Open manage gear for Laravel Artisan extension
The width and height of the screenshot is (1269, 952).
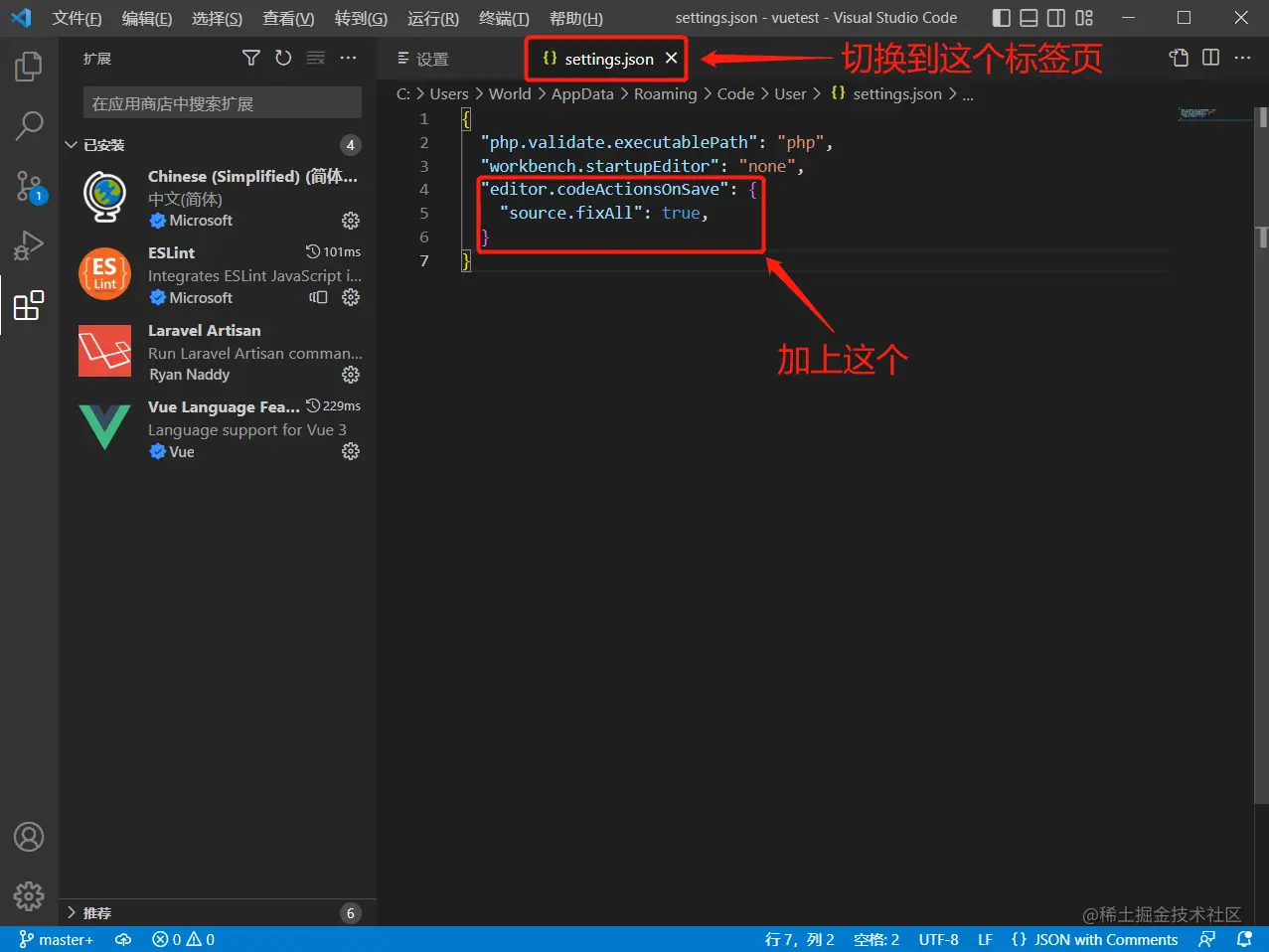pos(351,375)
